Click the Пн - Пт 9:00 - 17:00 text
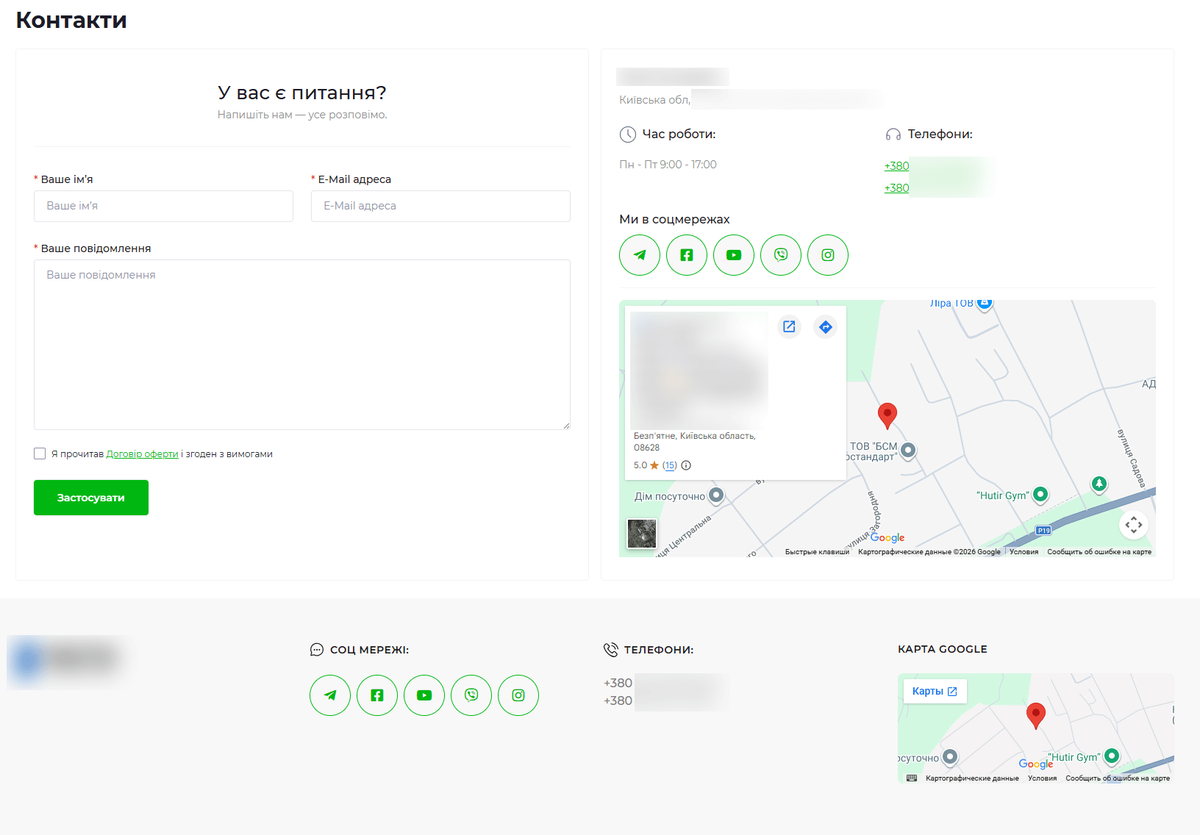The height and width of the screenshot is (835, 1200). [668, 165]
